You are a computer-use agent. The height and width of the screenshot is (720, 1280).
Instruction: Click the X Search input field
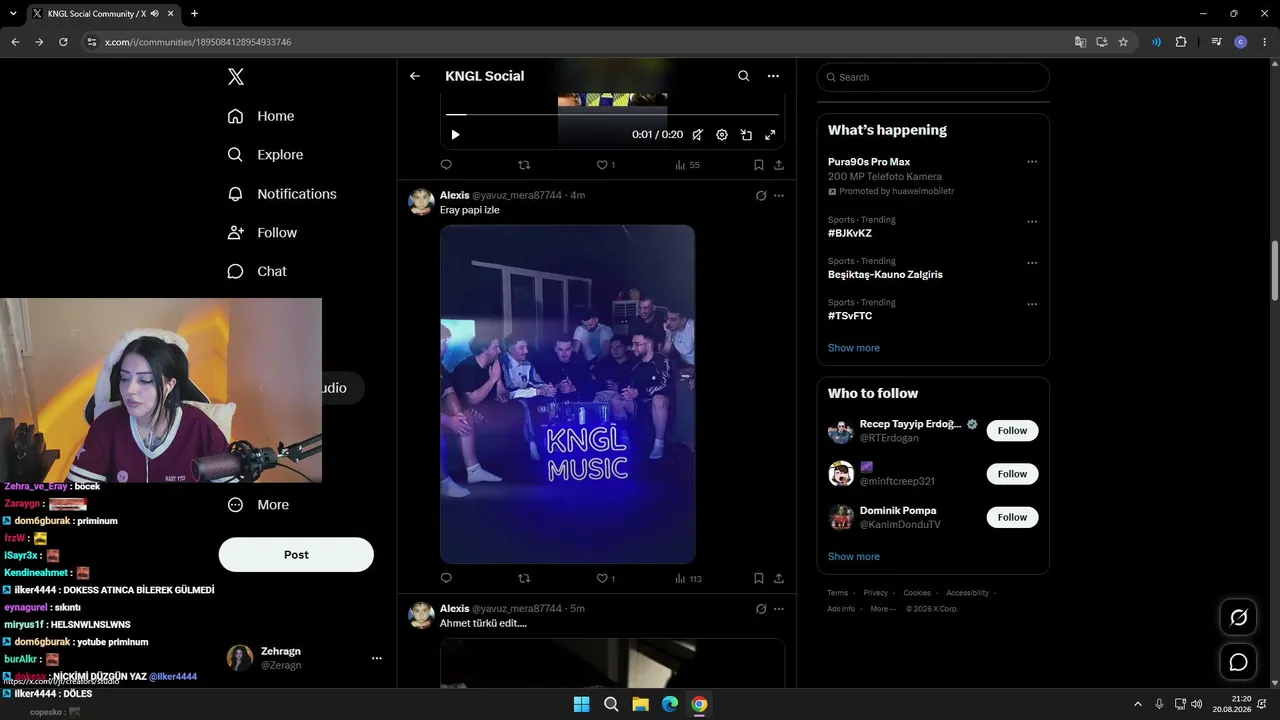933,77
